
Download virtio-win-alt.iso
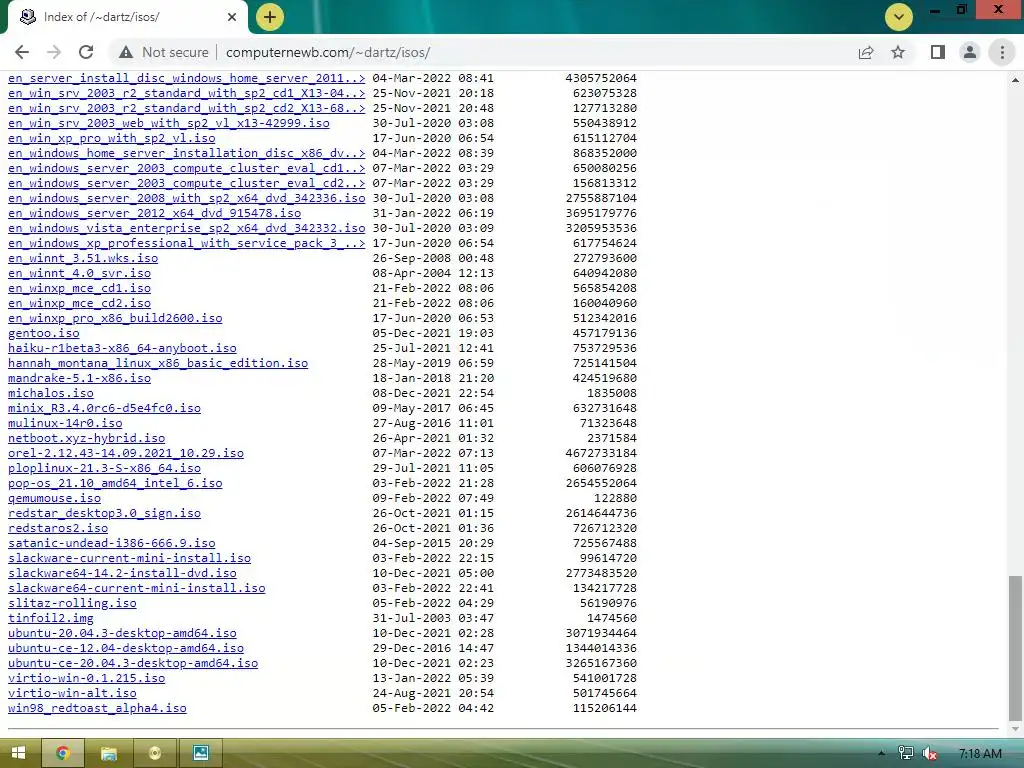[x=72, y=694]
